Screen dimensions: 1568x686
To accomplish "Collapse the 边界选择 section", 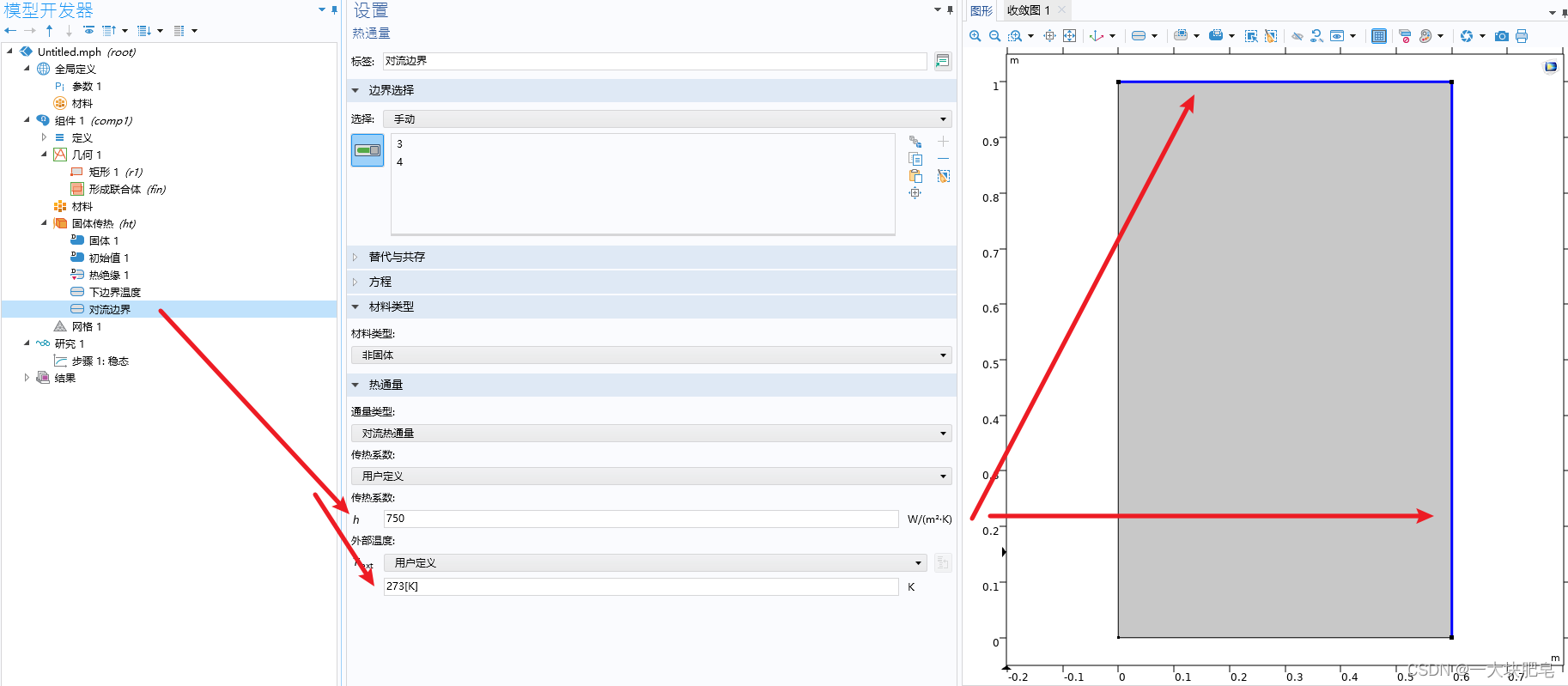I will pyautogui.click(x=356, y=90).
